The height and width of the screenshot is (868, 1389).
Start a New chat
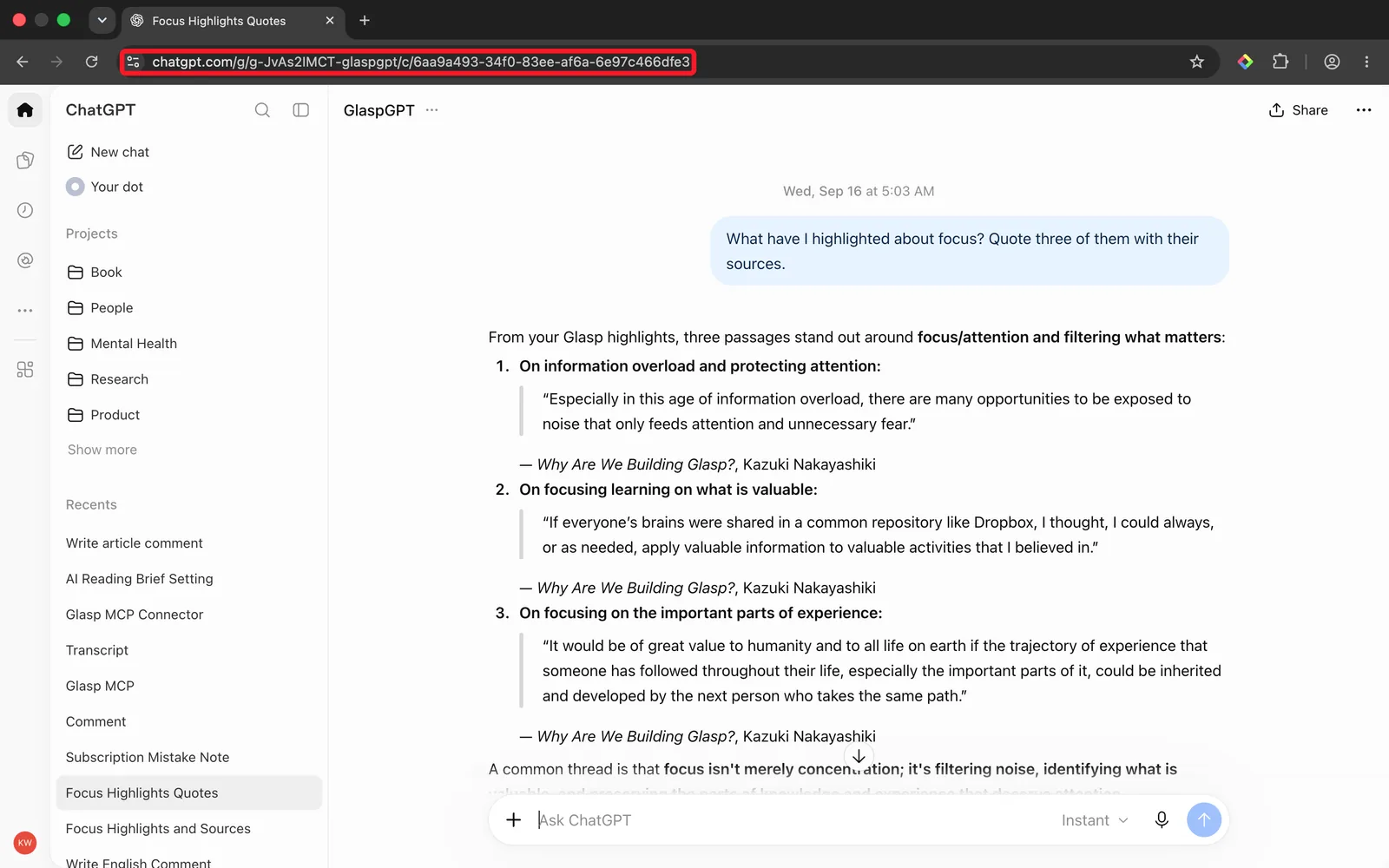coord(109,152)
